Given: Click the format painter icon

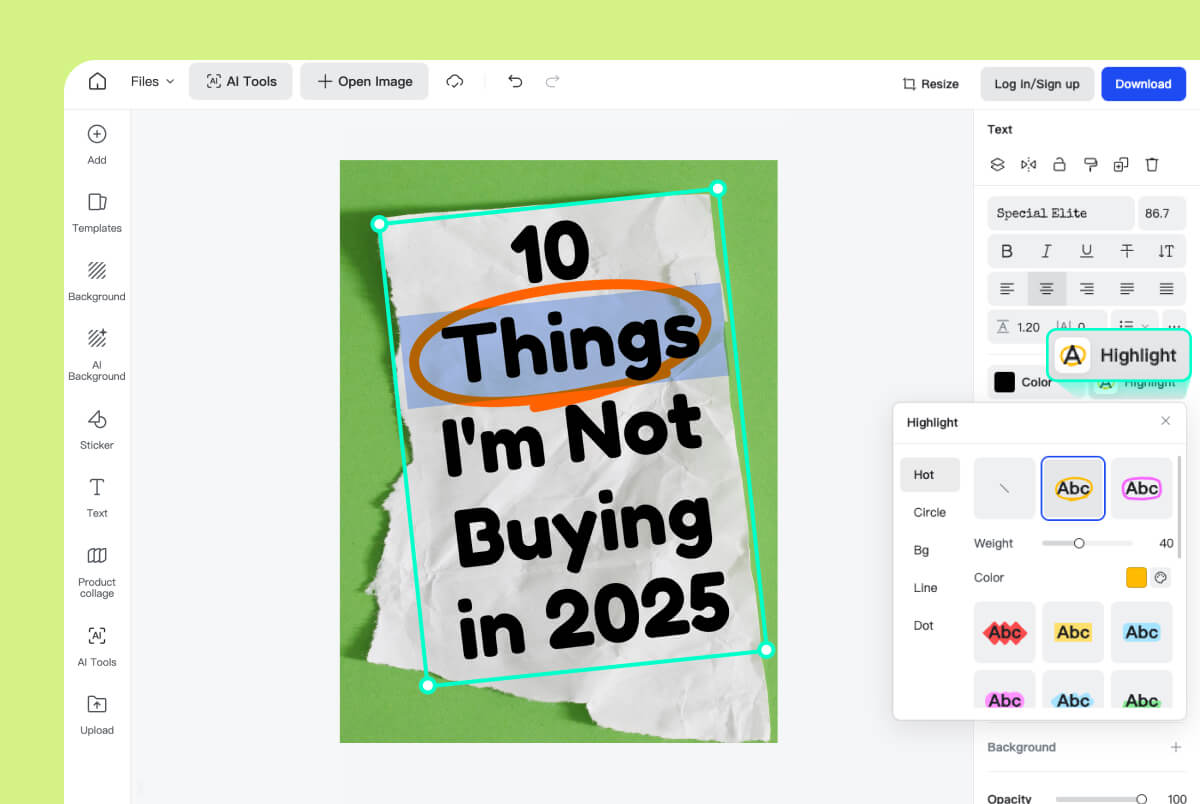Looking at the screenshot, I should (x=1090, y=164).
